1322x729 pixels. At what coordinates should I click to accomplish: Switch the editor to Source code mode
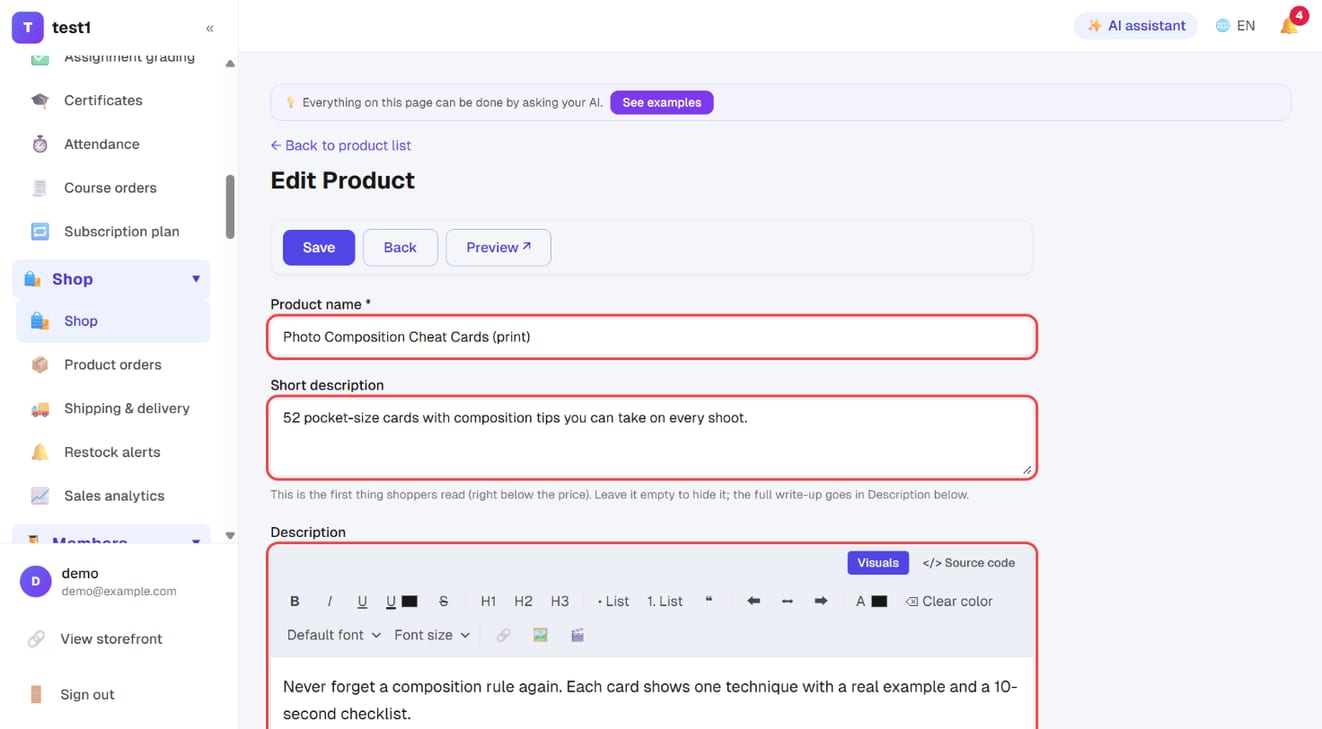pyautogui.click(x=968, y=563)
